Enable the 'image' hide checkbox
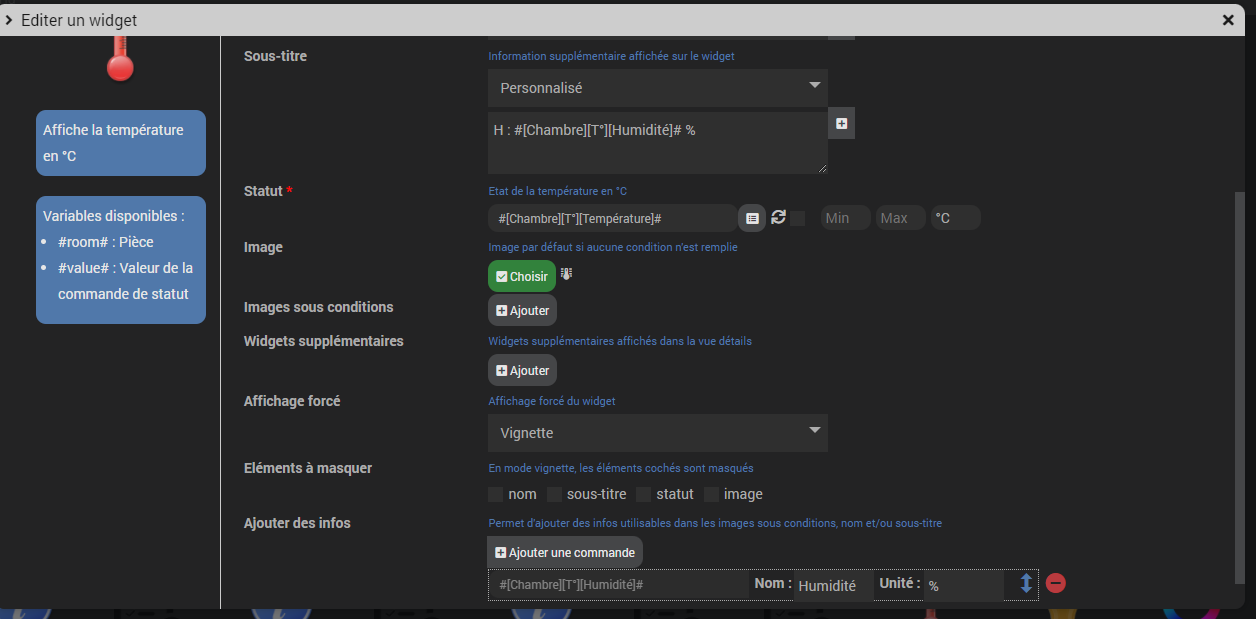Image resolution: width=1256 pixels, height=619 pixels. coord(711,494)
